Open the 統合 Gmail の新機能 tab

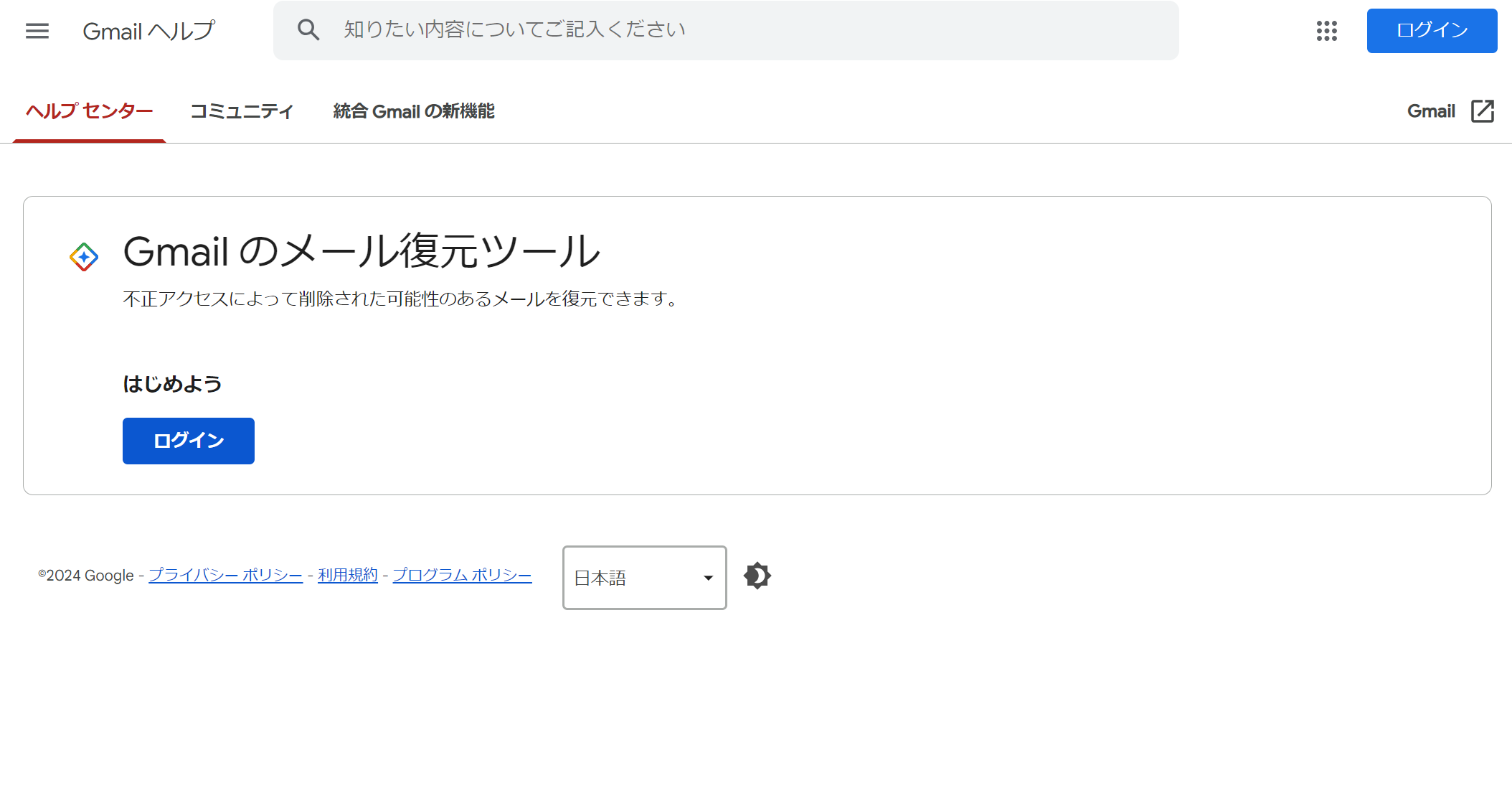413,111
